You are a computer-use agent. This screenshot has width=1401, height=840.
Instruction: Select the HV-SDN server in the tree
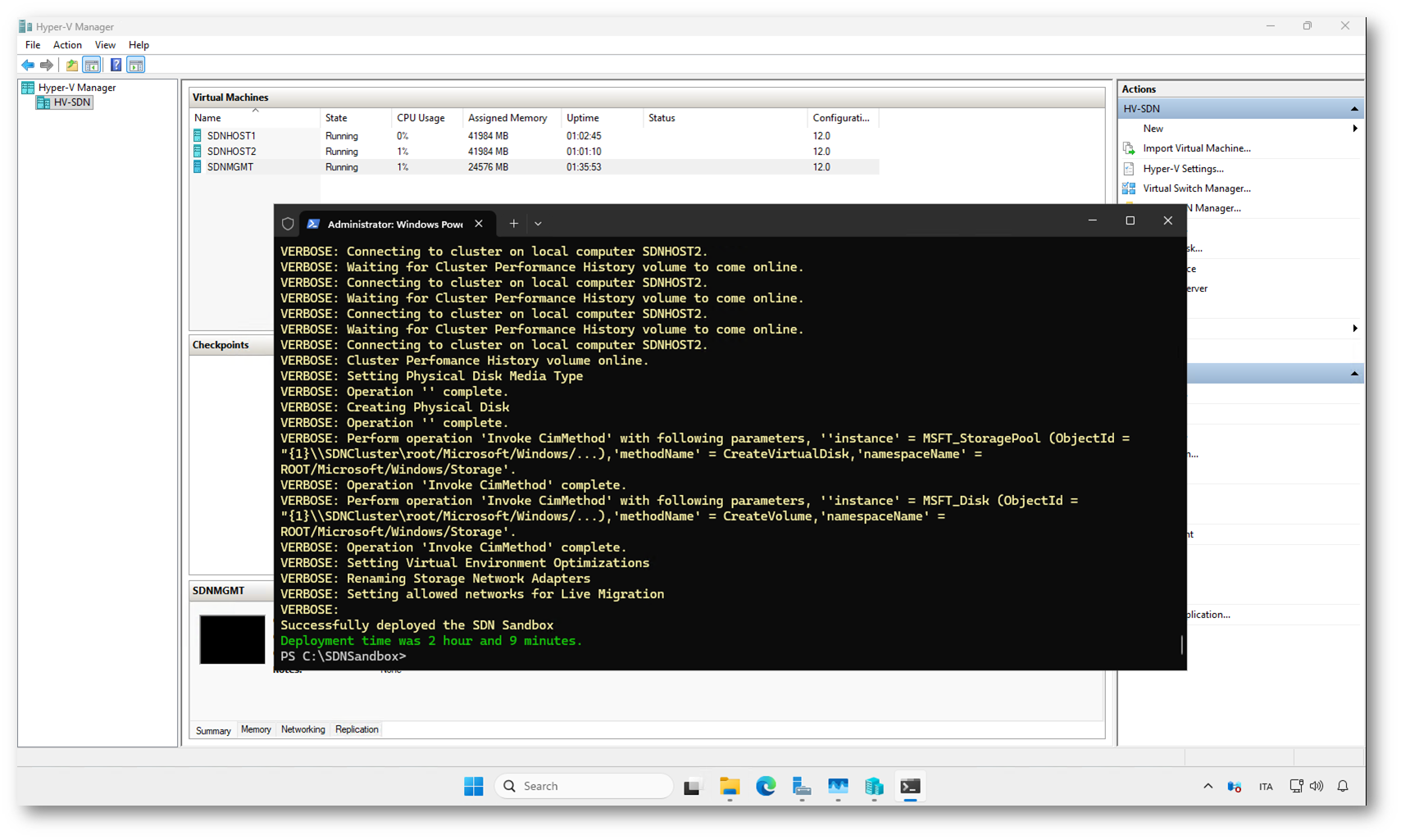tap(71, 102)
